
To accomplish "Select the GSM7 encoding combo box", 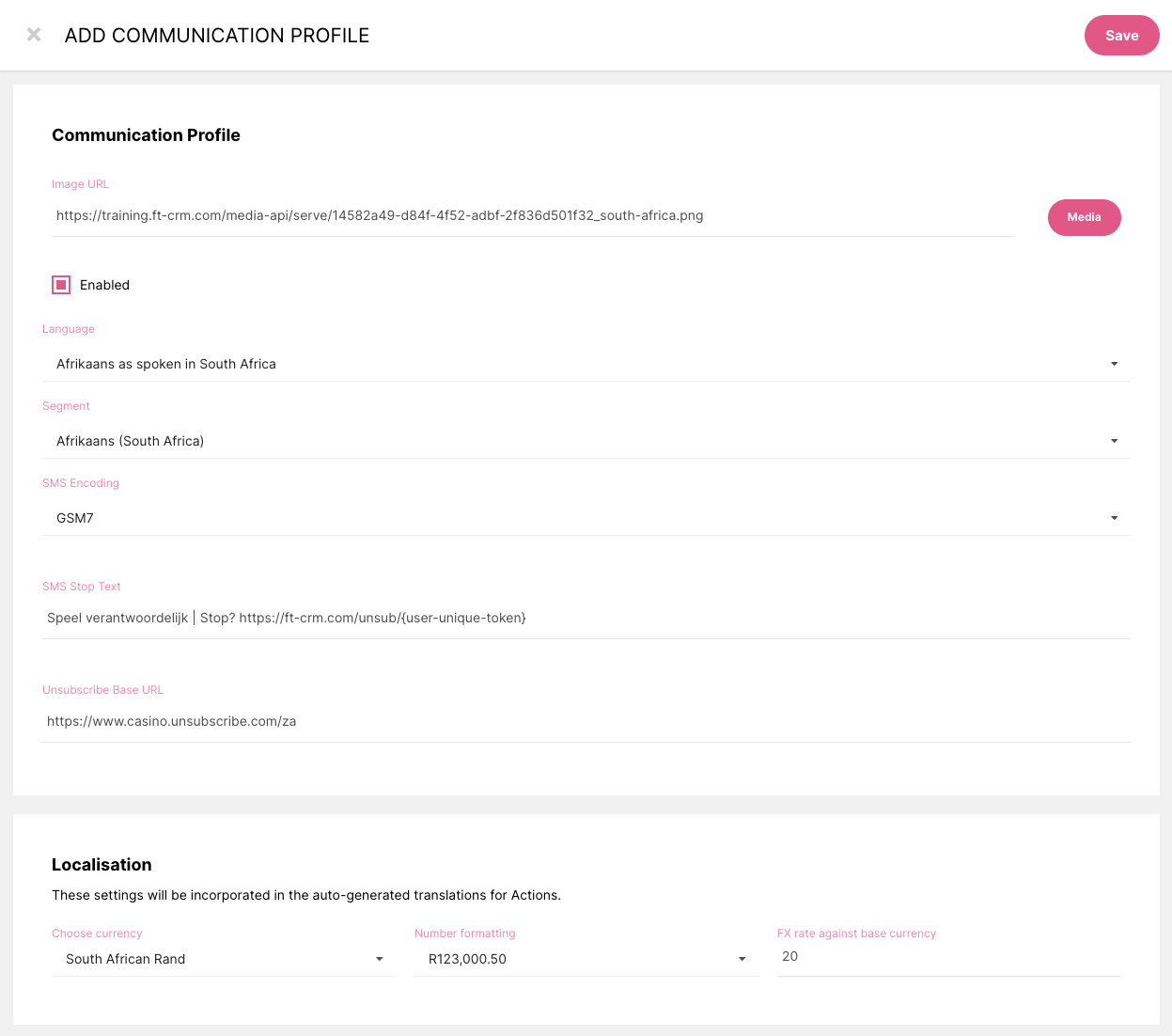I will coord(564,518).
